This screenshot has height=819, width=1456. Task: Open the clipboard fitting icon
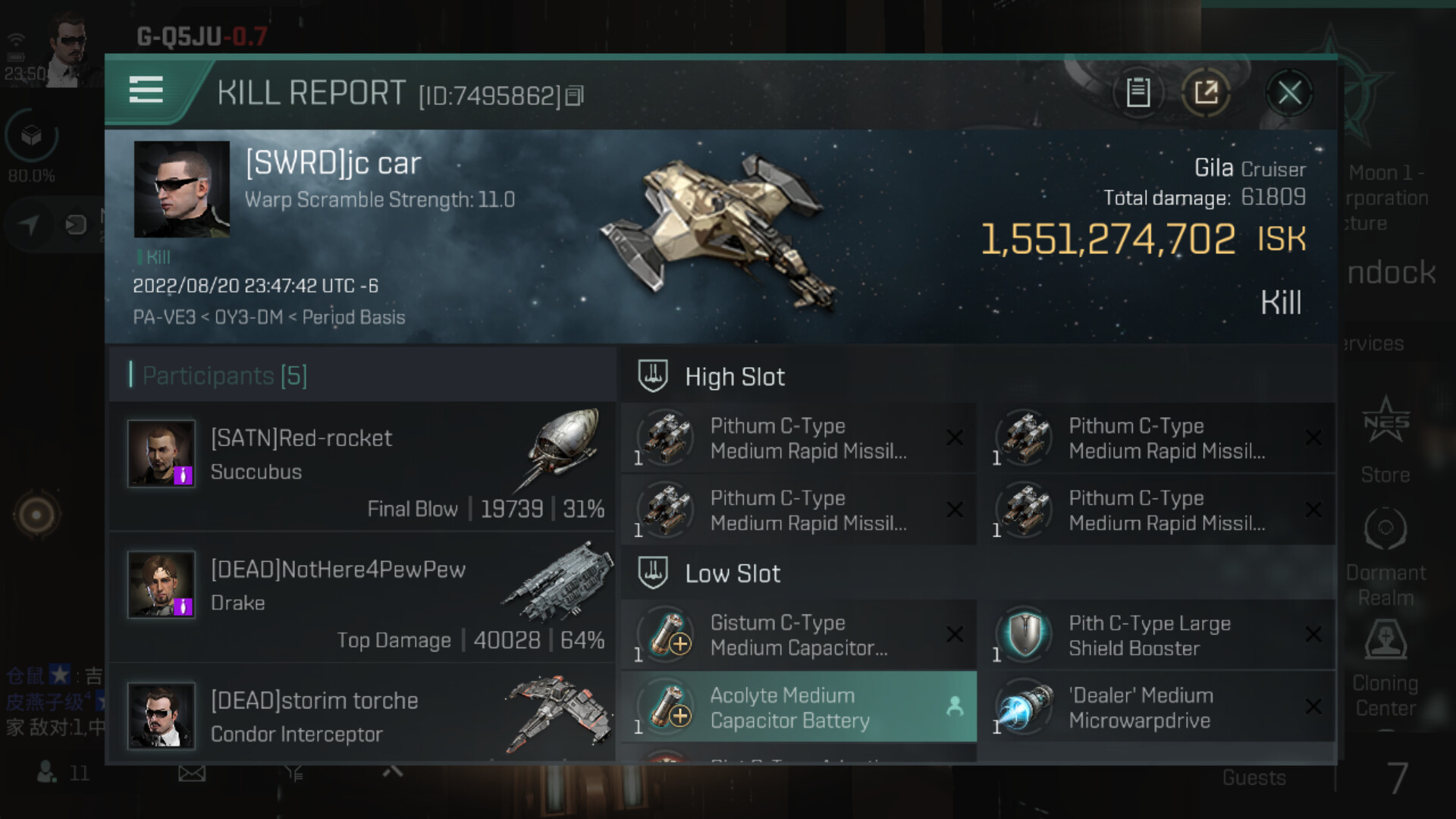[x=1137, y=93]
